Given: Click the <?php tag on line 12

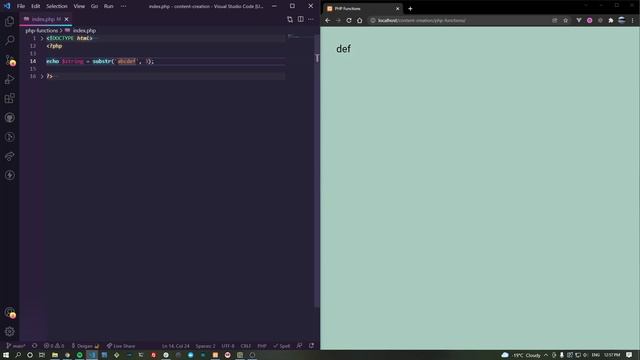Looking at the screenshot, I should coord(54,46).
